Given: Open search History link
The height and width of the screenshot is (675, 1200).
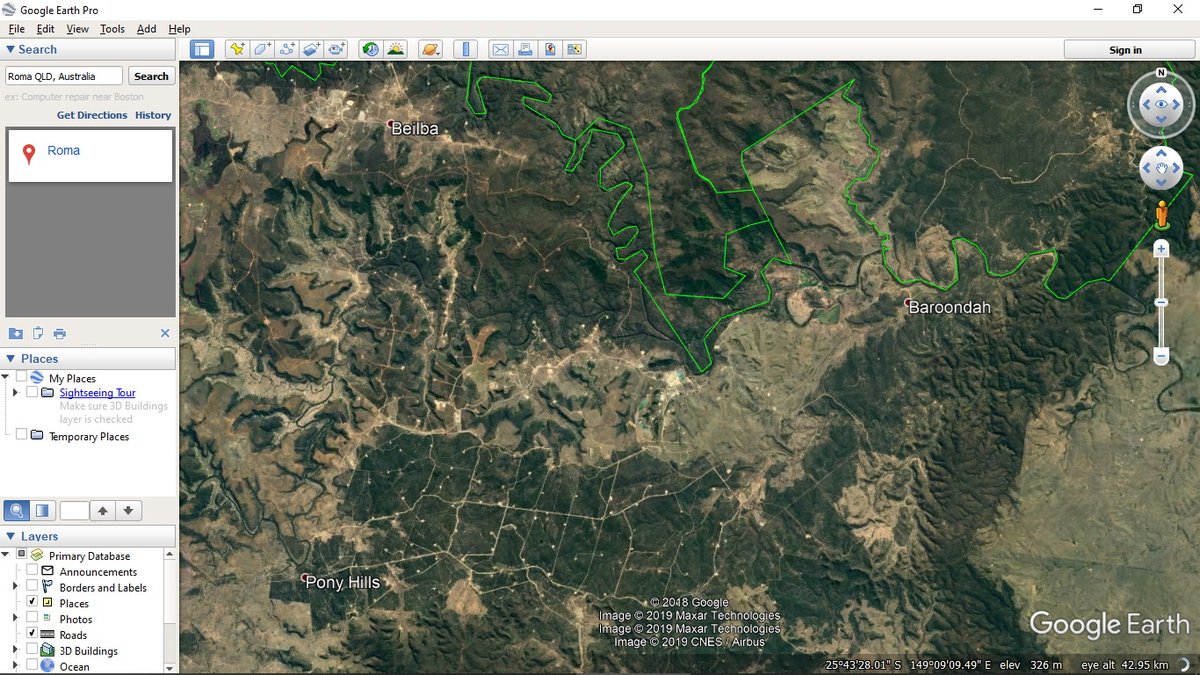Looking at the screenshot, I should [x=153, y=115].
